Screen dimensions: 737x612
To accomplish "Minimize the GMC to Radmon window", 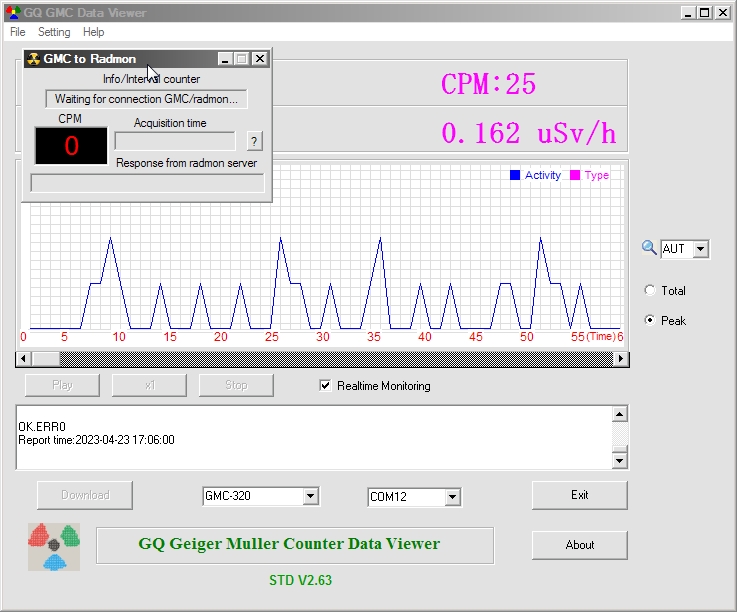I will pos(225,59).
